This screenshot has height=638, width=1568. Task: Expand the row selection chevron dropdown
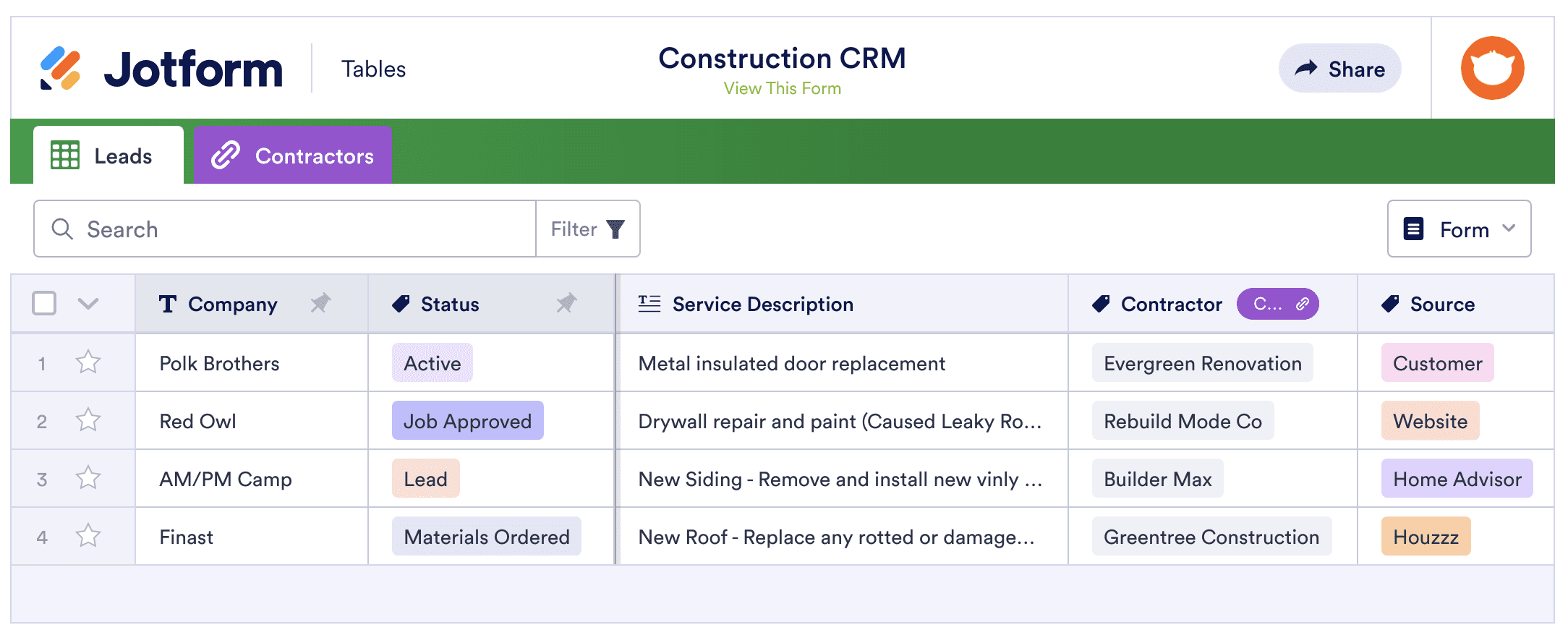point(88,303)
